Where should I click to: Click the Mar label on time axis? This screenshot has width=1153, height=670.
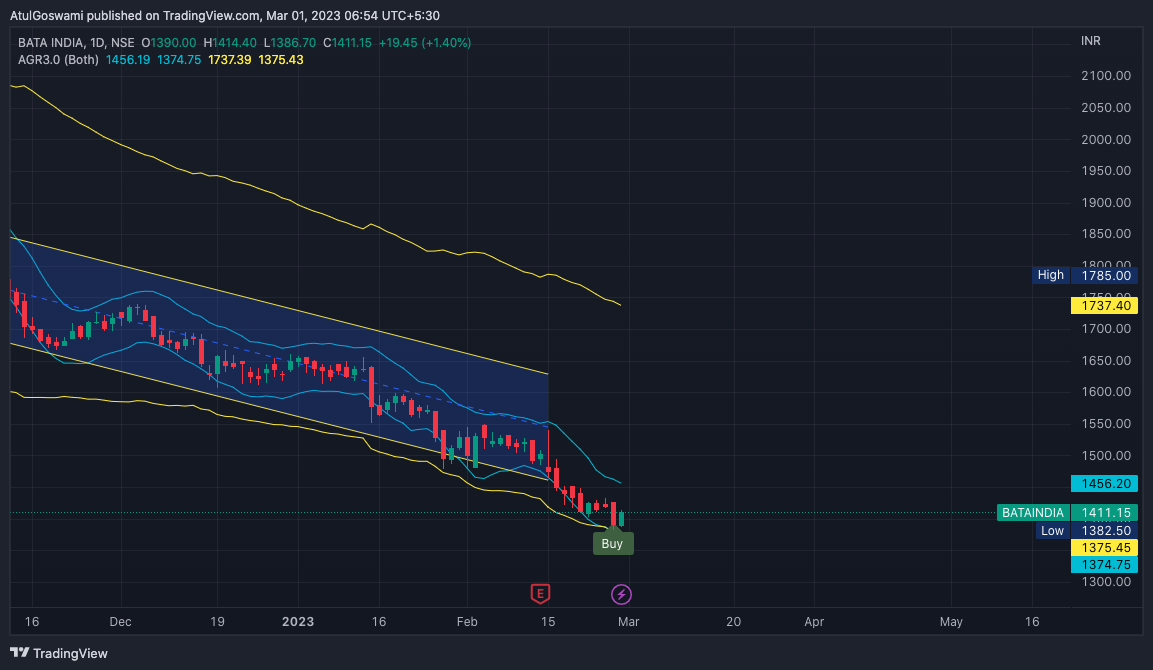[629, 621]
